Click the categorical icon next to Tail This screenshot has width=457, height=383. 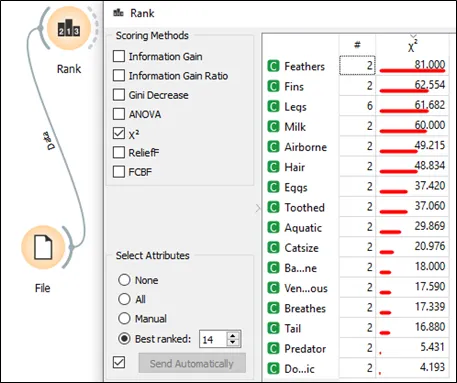(x=273, y=329)
